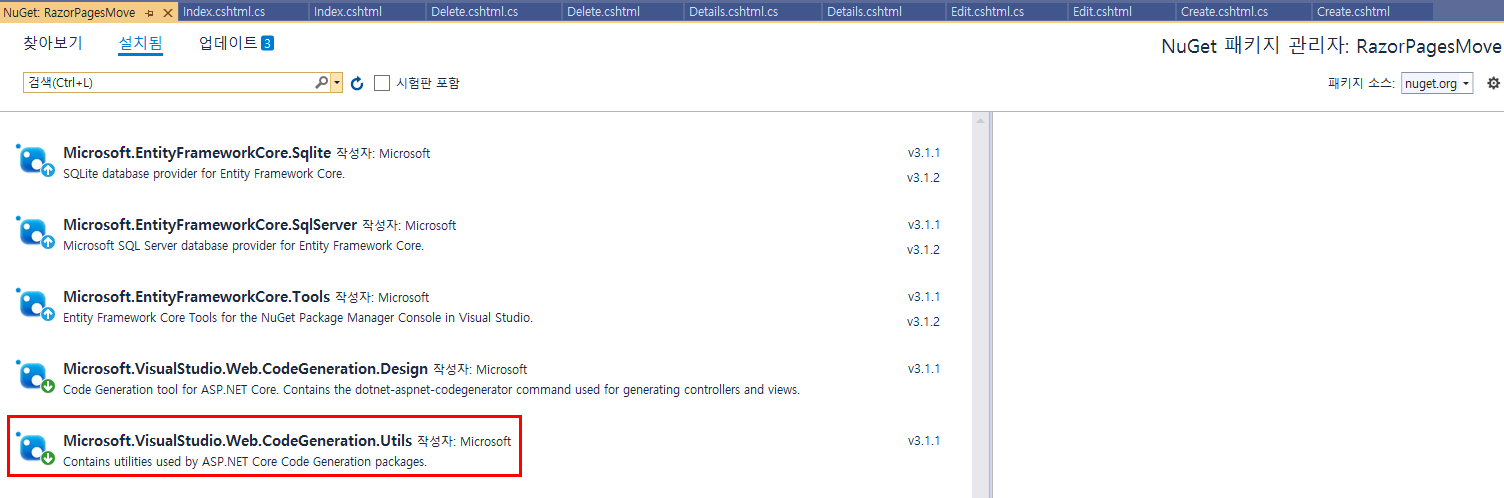
Task: Click 'Entity Framework Core Tools for the NuGet' description
Action: click(298, 318)
